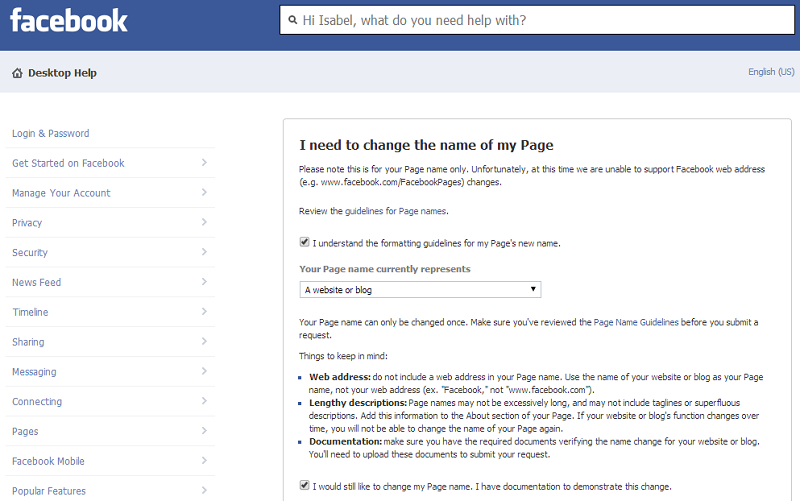800x501 pixels.
Task: Open the Connecting help topic
Action: click(x=37, y=402)
